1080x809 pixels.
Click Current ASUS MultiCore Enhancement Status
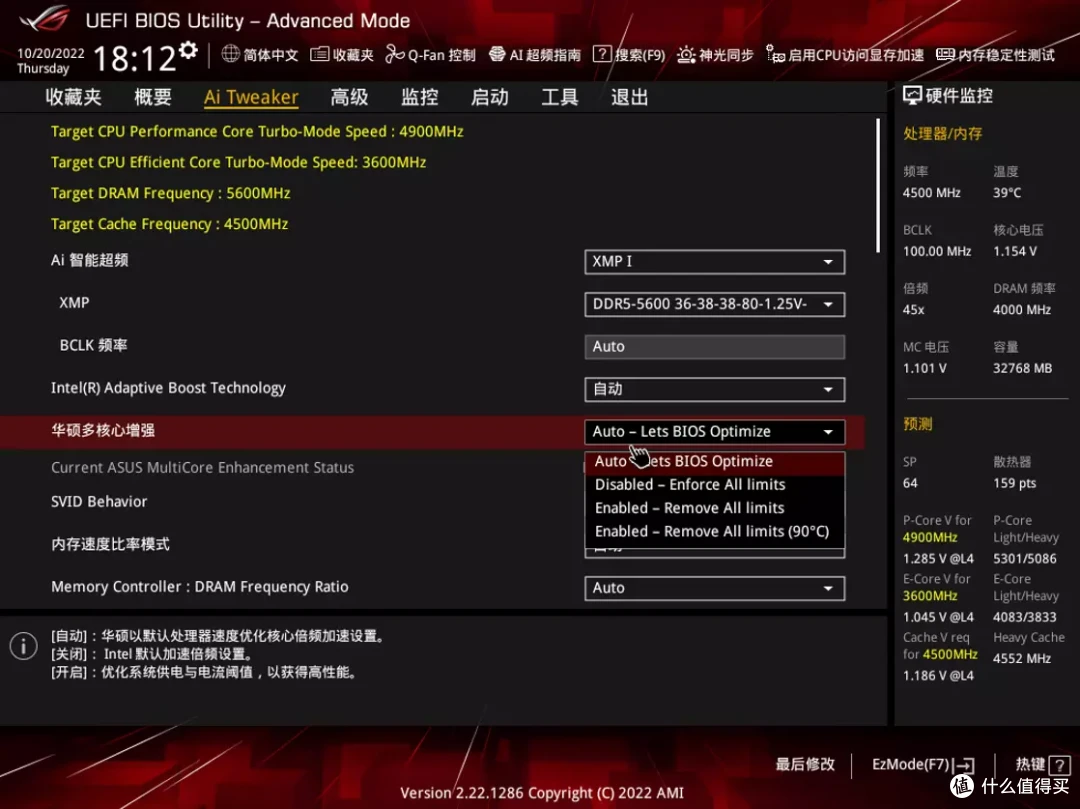[x=202, y=467]
